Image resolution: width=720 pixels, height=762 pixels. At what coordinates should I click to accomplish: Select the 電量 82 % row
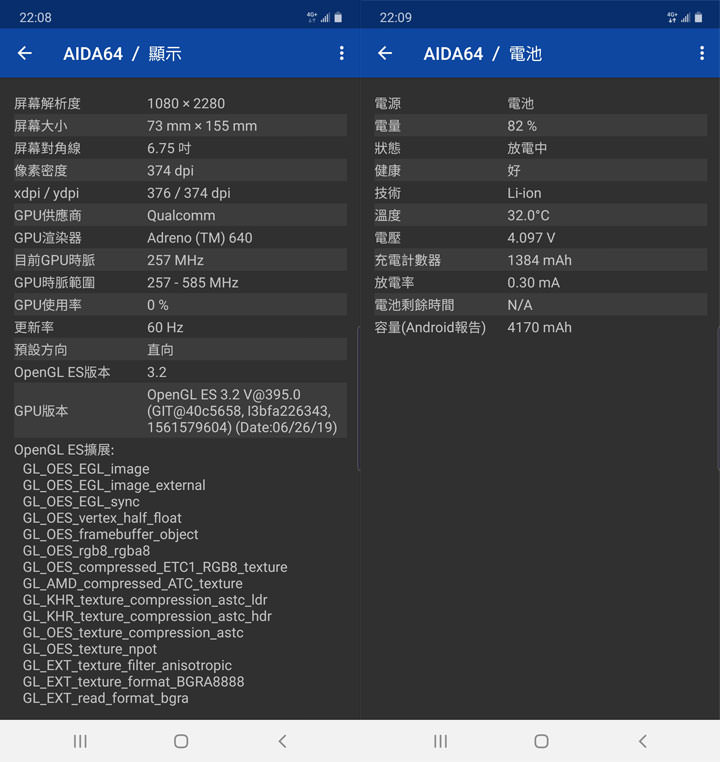point(540,125)
